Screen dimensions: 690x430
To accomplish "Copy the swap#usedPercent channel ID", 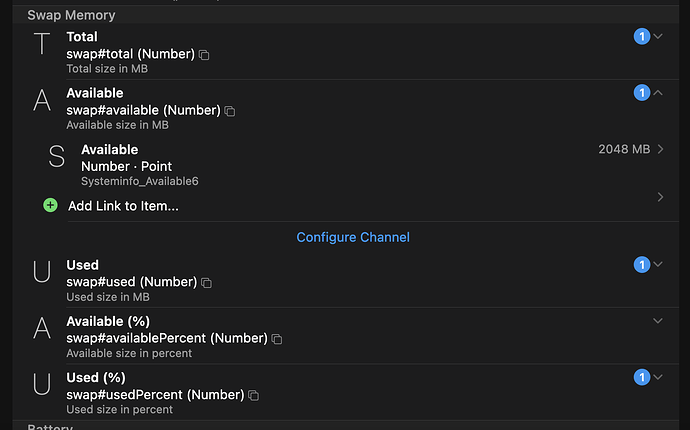I will click(253, 395).
